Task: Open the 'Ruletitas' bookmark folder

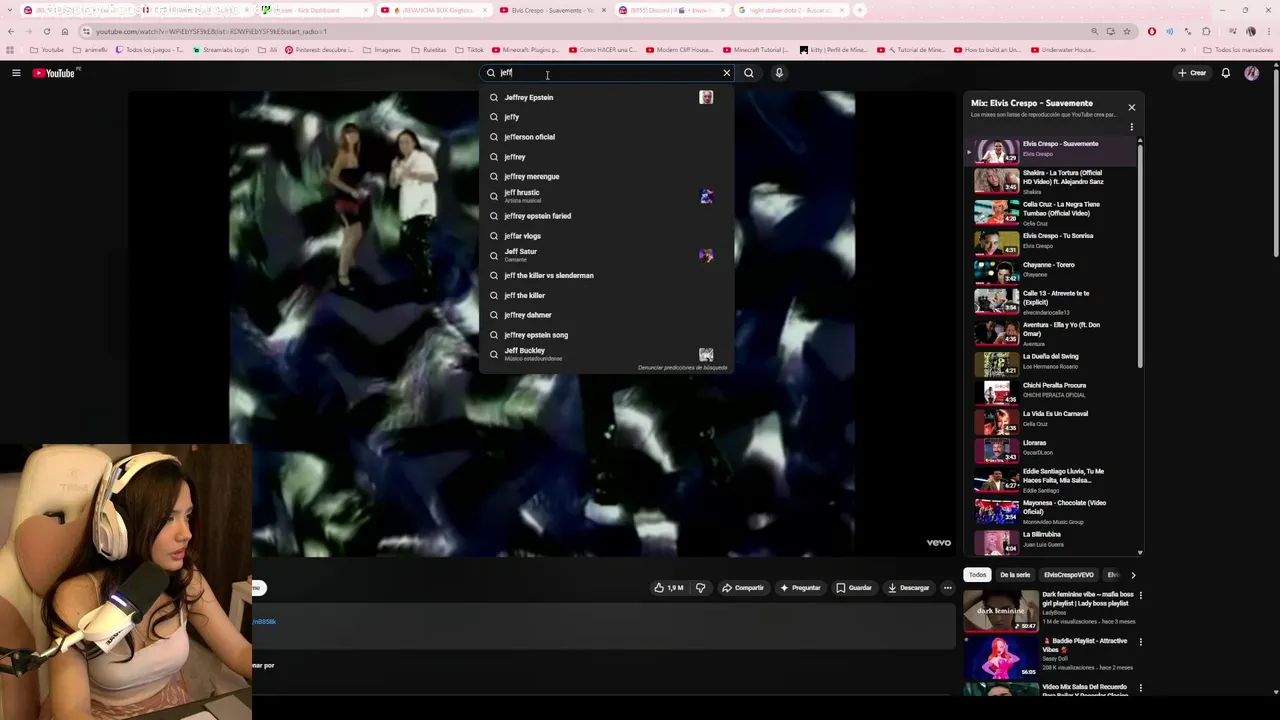Action: [429, 50]
